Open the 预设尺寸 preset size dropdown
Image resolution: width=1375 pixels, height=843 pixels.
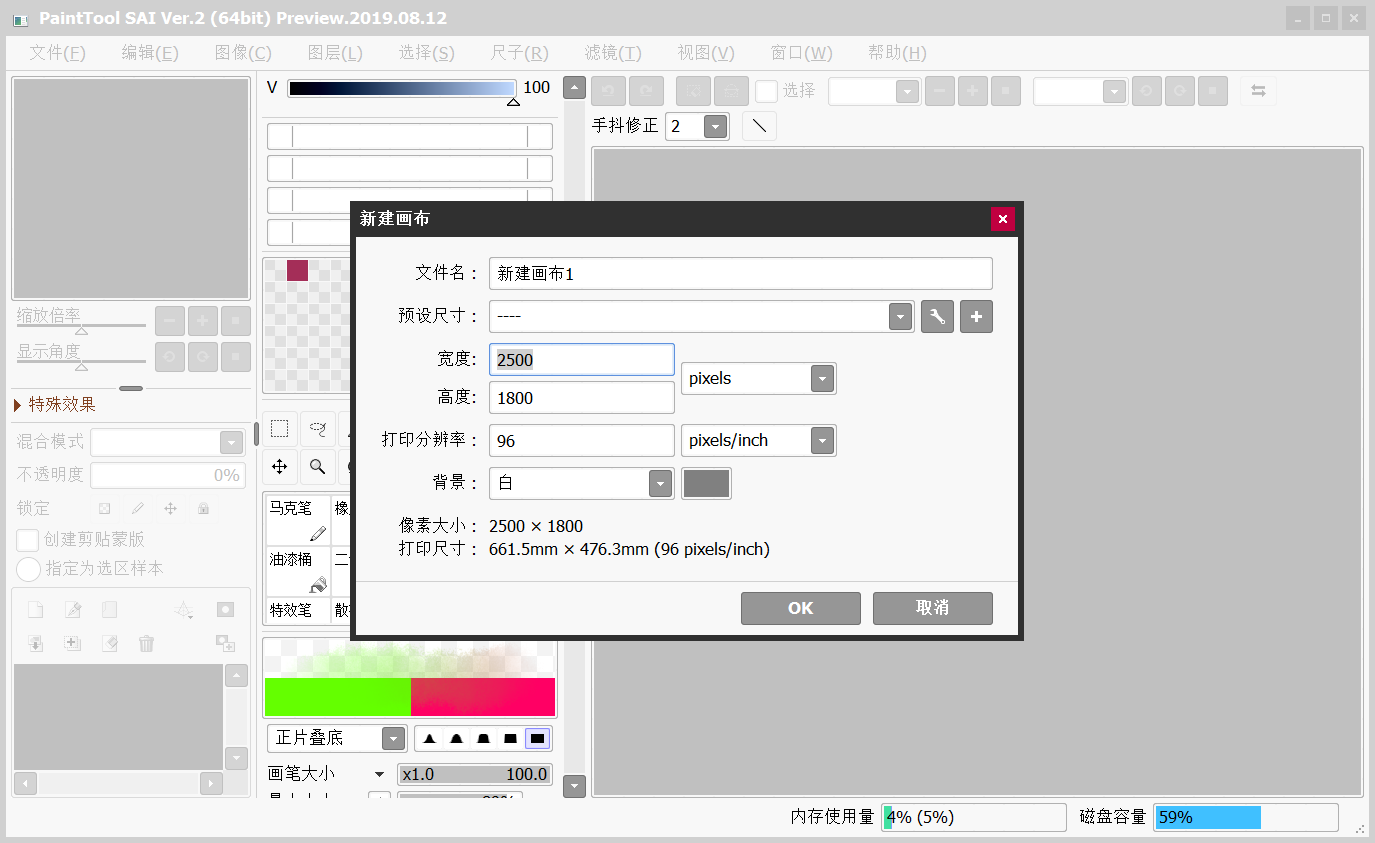pyautogui.click(x=901, y=317)
